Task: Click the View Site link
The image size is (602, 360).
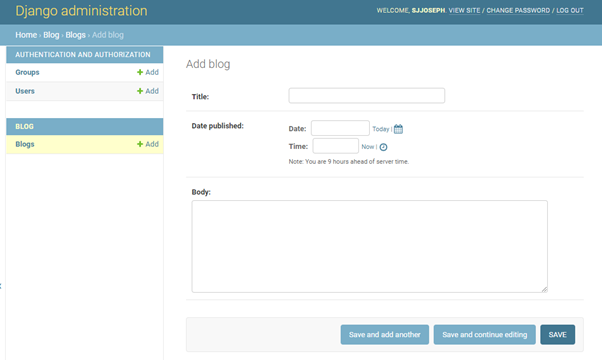Action: tap(464, 10)
